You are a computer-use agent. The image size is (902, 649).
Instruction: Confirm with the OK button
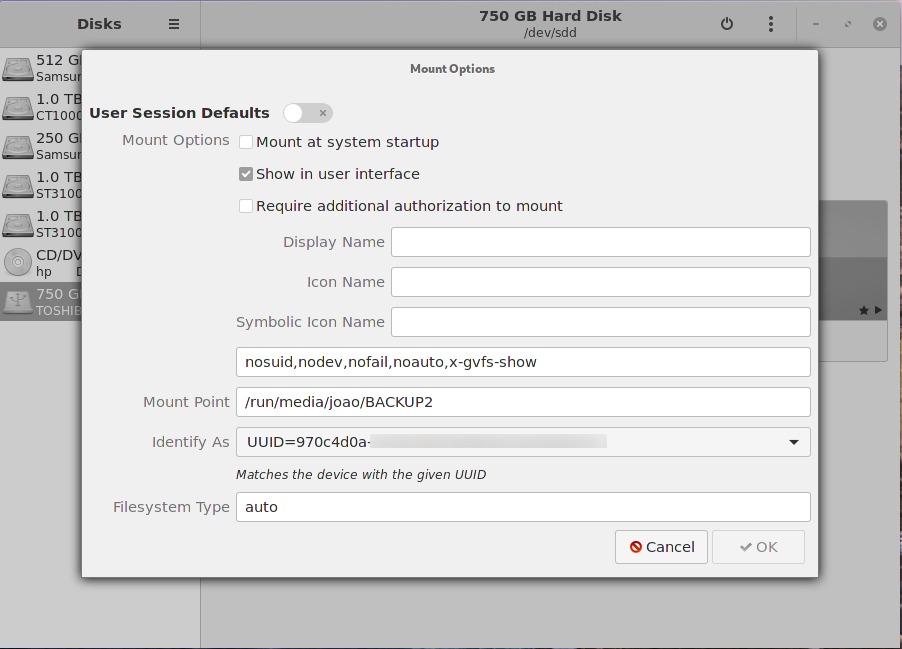[758, 547]
